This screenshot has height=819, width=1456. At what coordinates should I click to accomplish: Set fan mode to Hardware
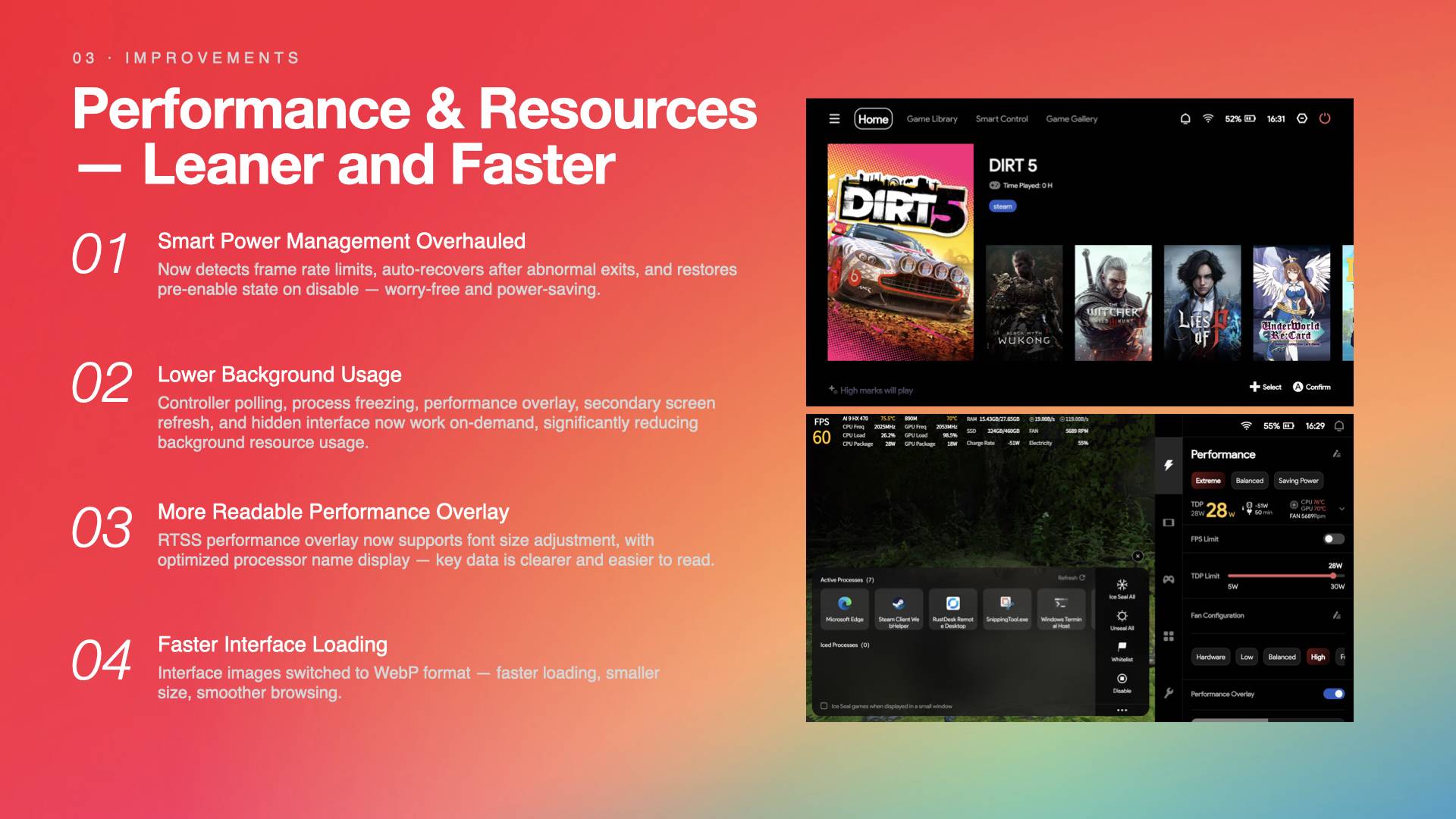(1210, 657)
